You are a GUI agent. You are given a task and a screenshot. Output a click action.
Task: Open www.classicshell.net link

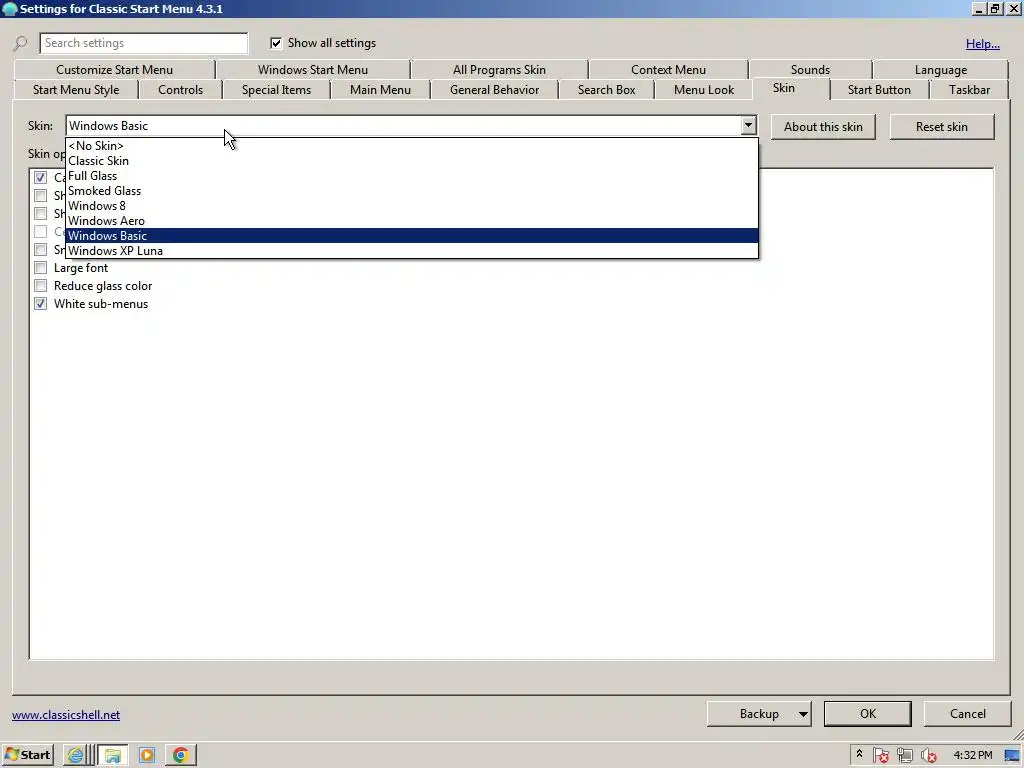pos(66,714)
